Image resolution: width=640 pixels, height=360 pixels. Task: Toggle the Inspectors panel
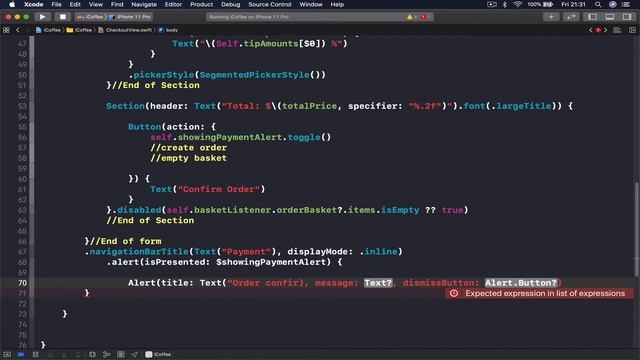click(x=627, y=17)
